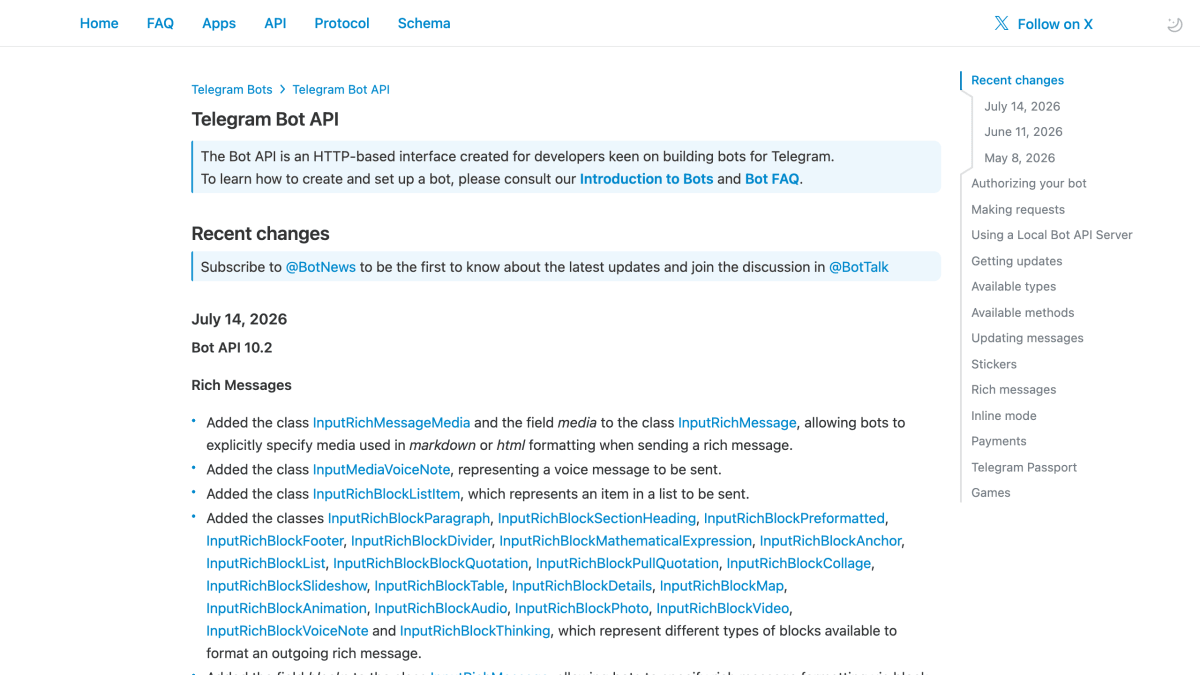Go to Available types section
This screenshot has width=1200, height=675.
point(1013,286)
